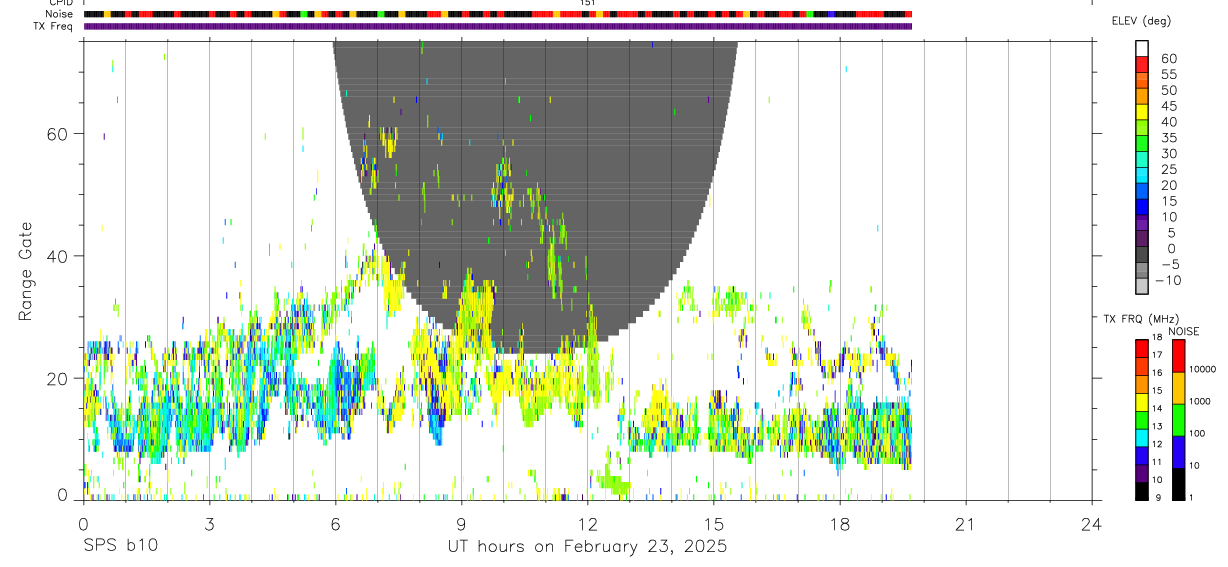Click the 'ELEV (deg)' legend title
1228x567 pixels.
[1141, 21]
